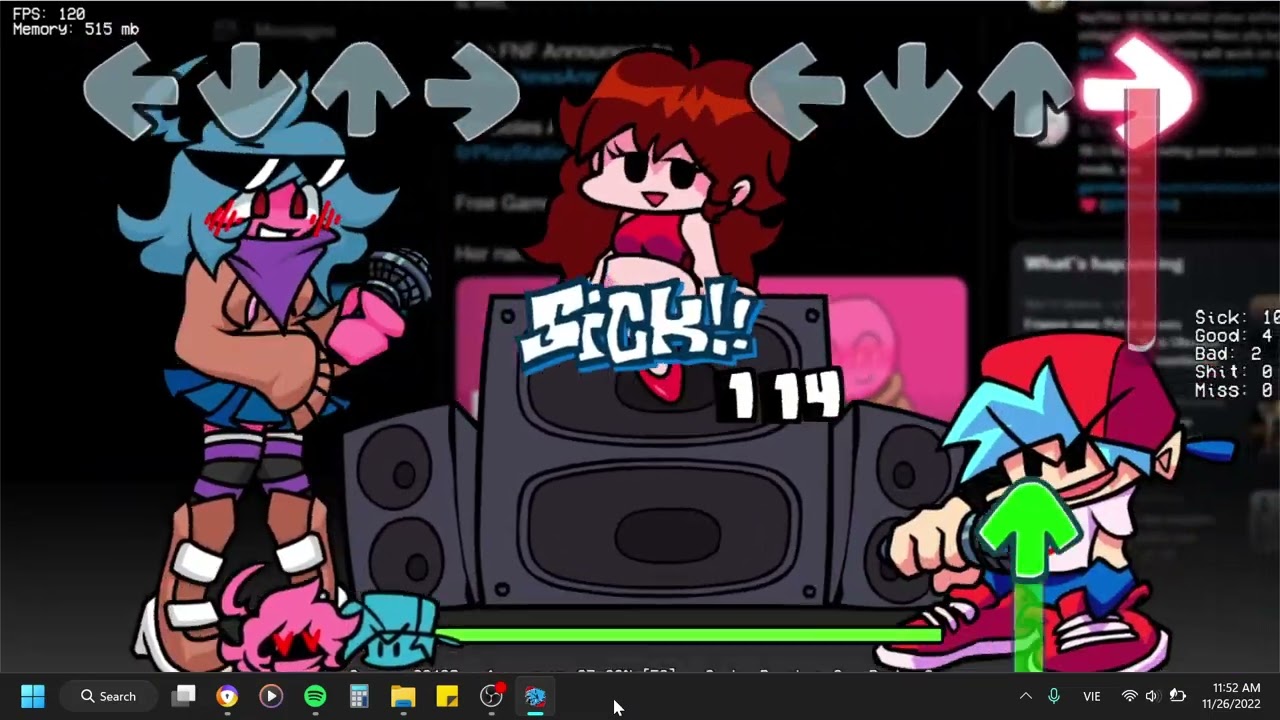Click the "Sick: 10" judgement counter
The height and width of the screenshot is (720, 1280).
click(1237, 317)
